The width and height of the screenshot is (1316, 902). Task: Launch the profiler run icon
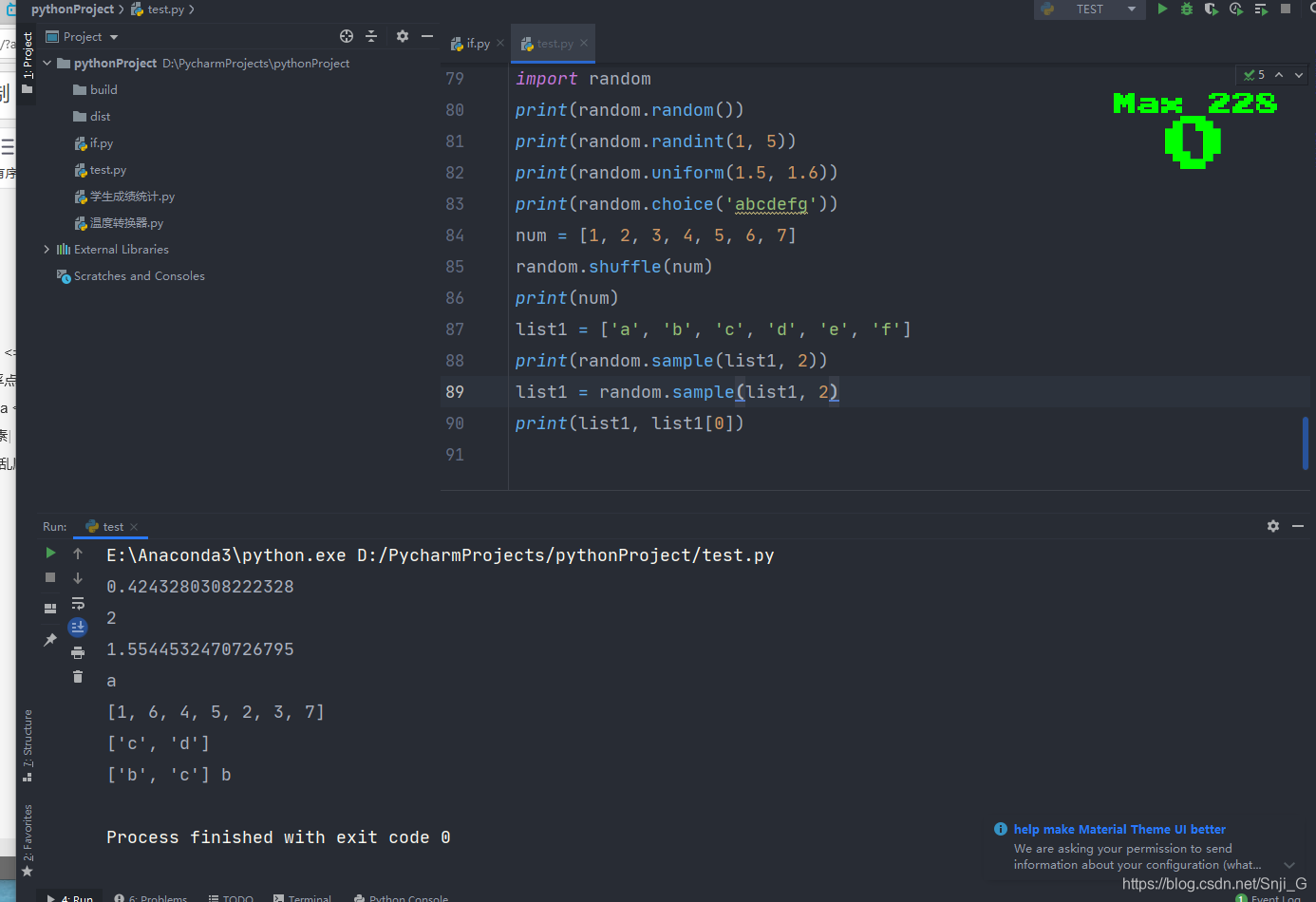1236,9
